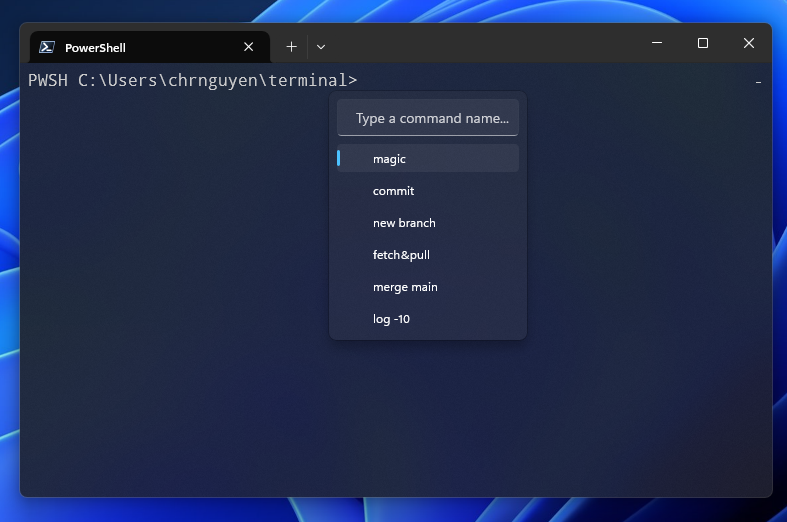Click the PowerShell icon in the tab
The image size is (787, 522).
click(47, 47)
